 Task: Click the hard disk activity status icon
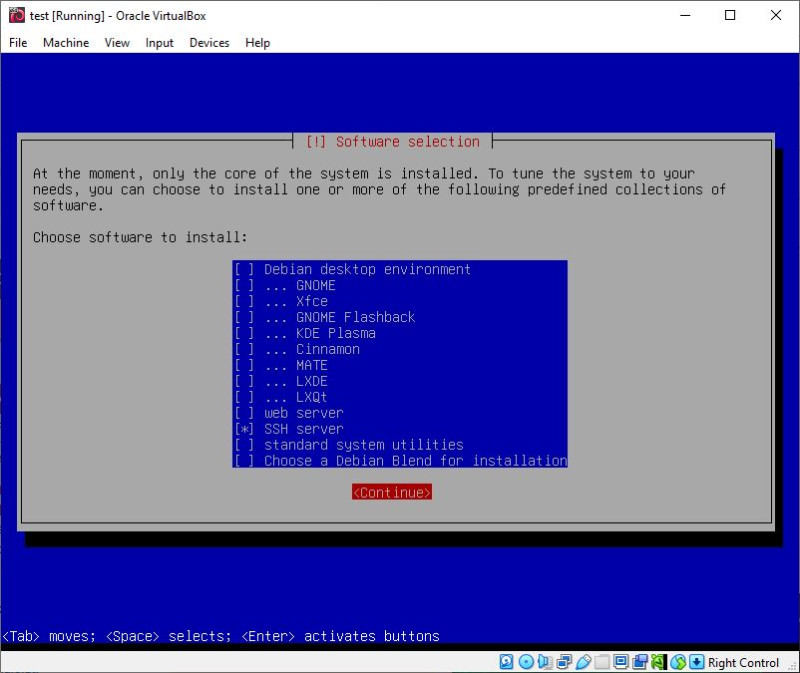coord(506,662)
